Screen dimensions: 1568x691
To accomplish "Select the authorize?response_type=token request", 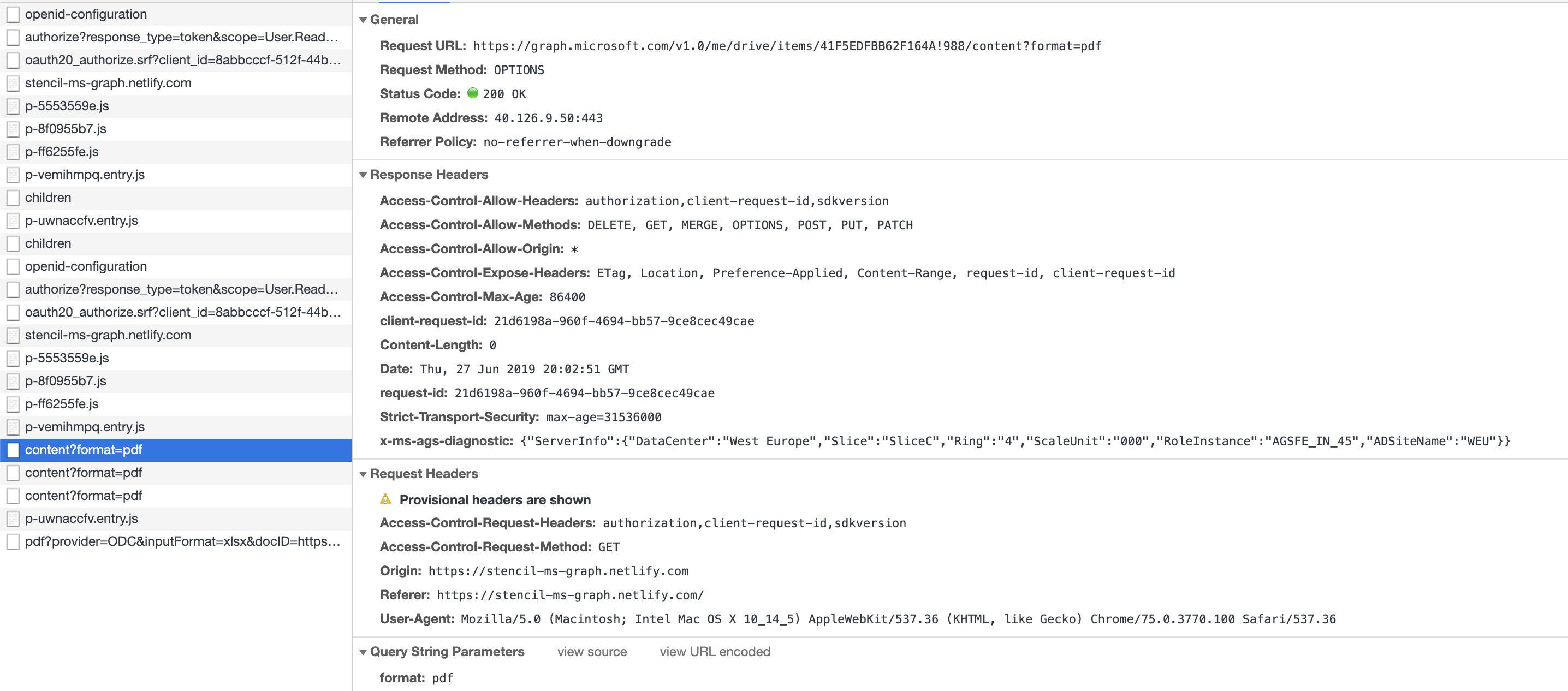I will coord(181,37).
